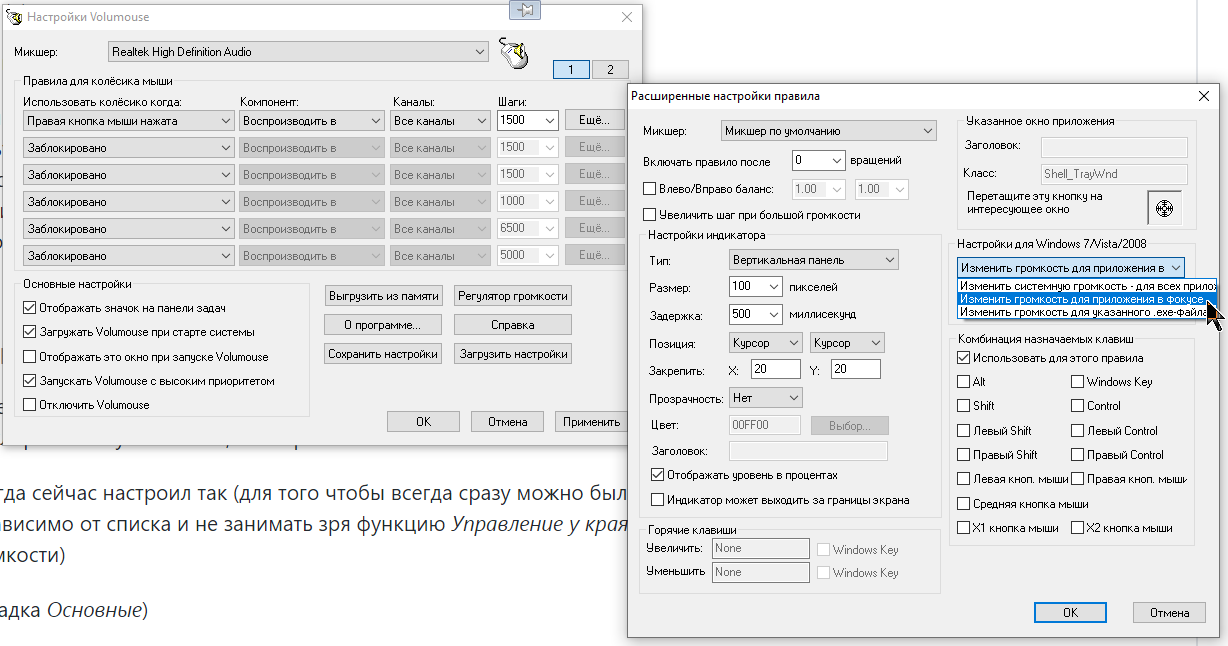Screen dimensions: 1228x646
Task: Check the Alt key checkbox
Action: click(964, 382)
